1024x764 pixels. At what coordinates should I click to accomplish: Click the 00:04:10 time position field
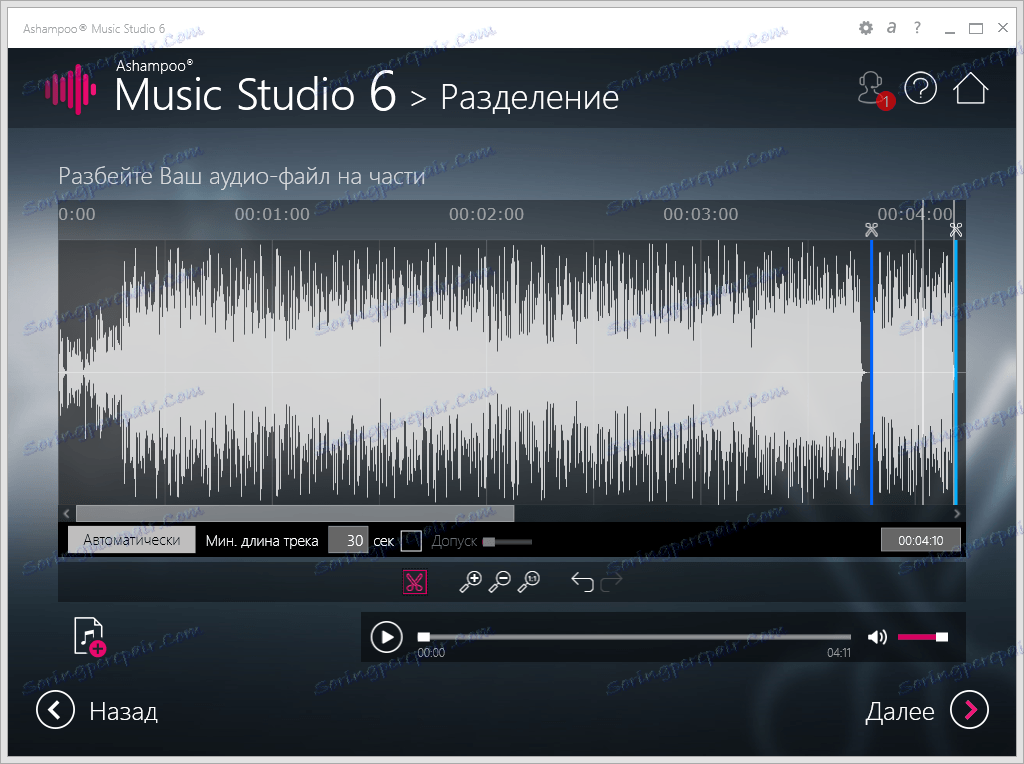pos(920,540)
